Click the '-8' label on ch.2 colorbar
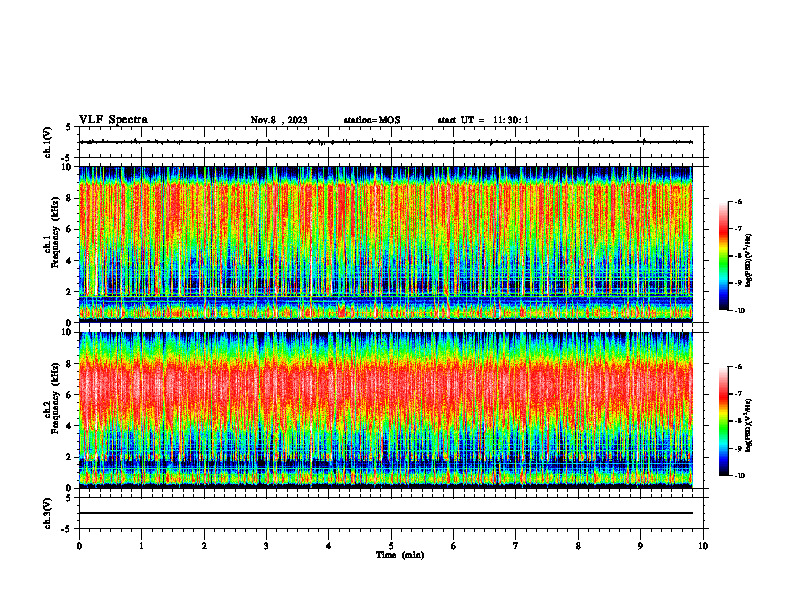Screen dimensions: 792x612 coord(738,421)
